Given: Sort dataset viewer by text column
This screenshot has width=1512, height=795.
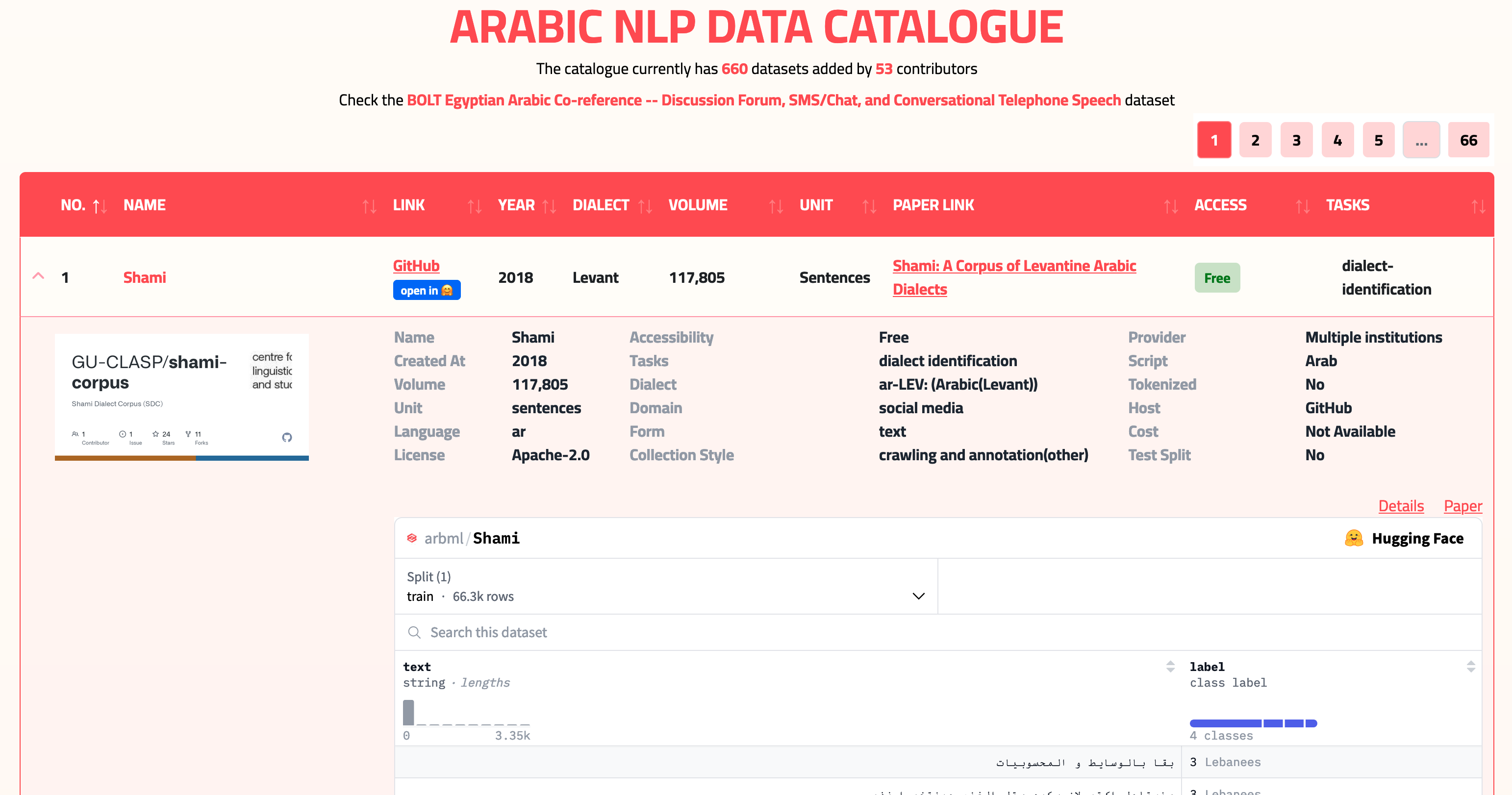Looking at the screenshot, I should pos(1170,666).
